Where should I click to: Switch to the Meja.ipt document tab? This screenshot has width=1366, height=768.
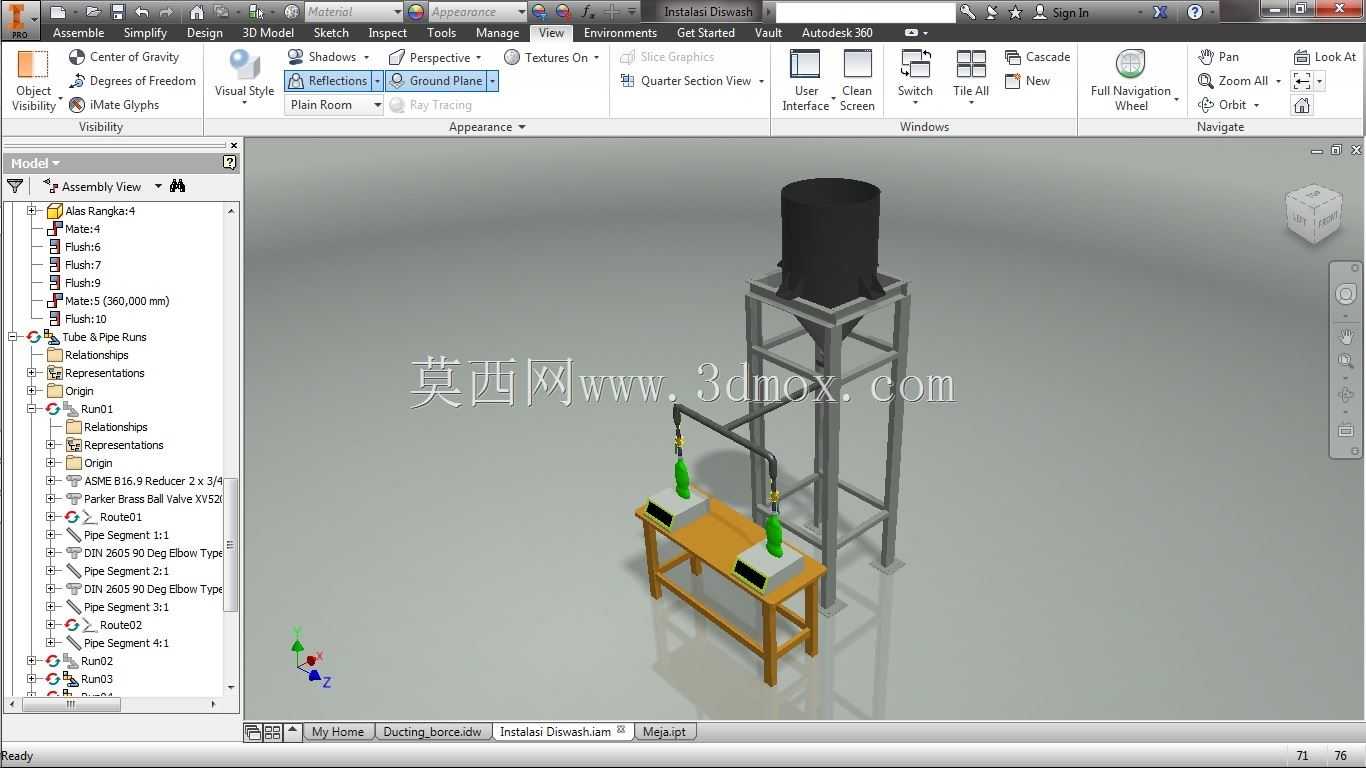tap(664, 732)
